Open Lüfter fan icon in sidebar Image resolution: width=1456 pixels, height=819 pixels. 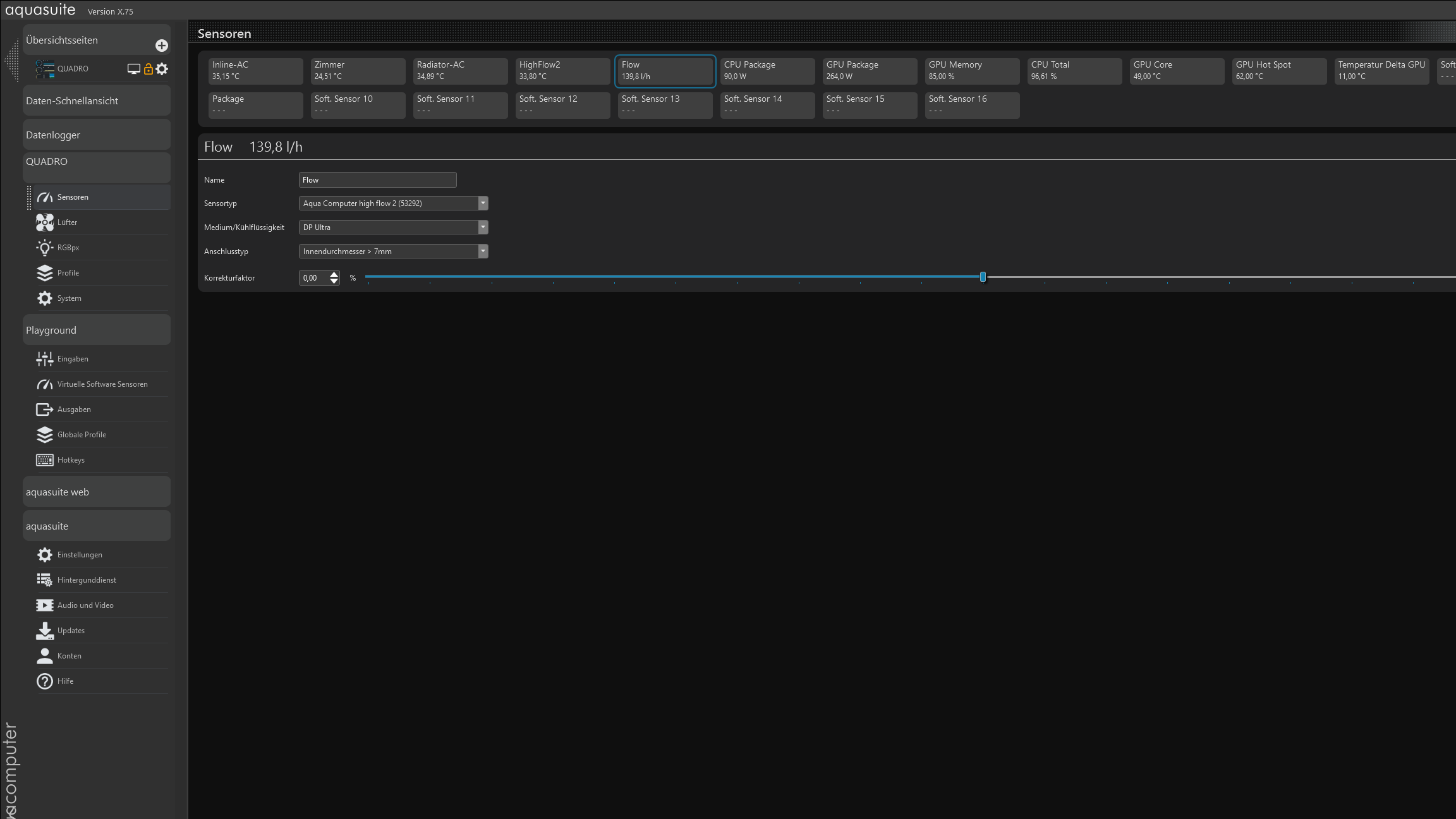45,222
